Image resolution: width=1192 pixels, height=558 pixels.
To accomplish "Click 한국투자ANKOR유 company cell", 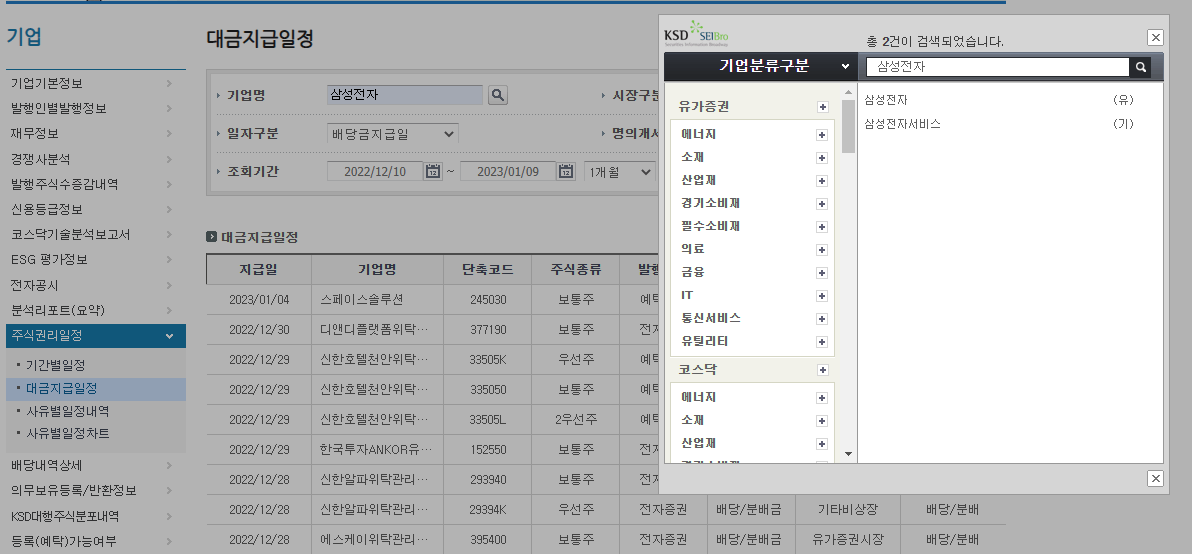I will click(x=378, y=449).
